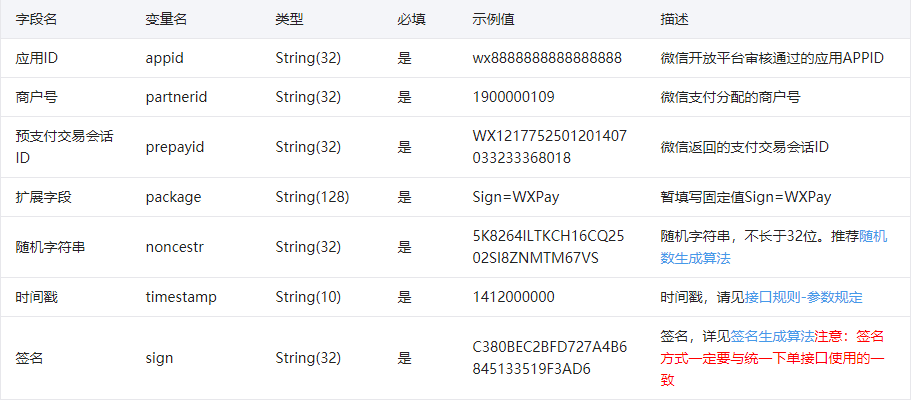Select the String(128) type cell

click(x=312, y=197)
